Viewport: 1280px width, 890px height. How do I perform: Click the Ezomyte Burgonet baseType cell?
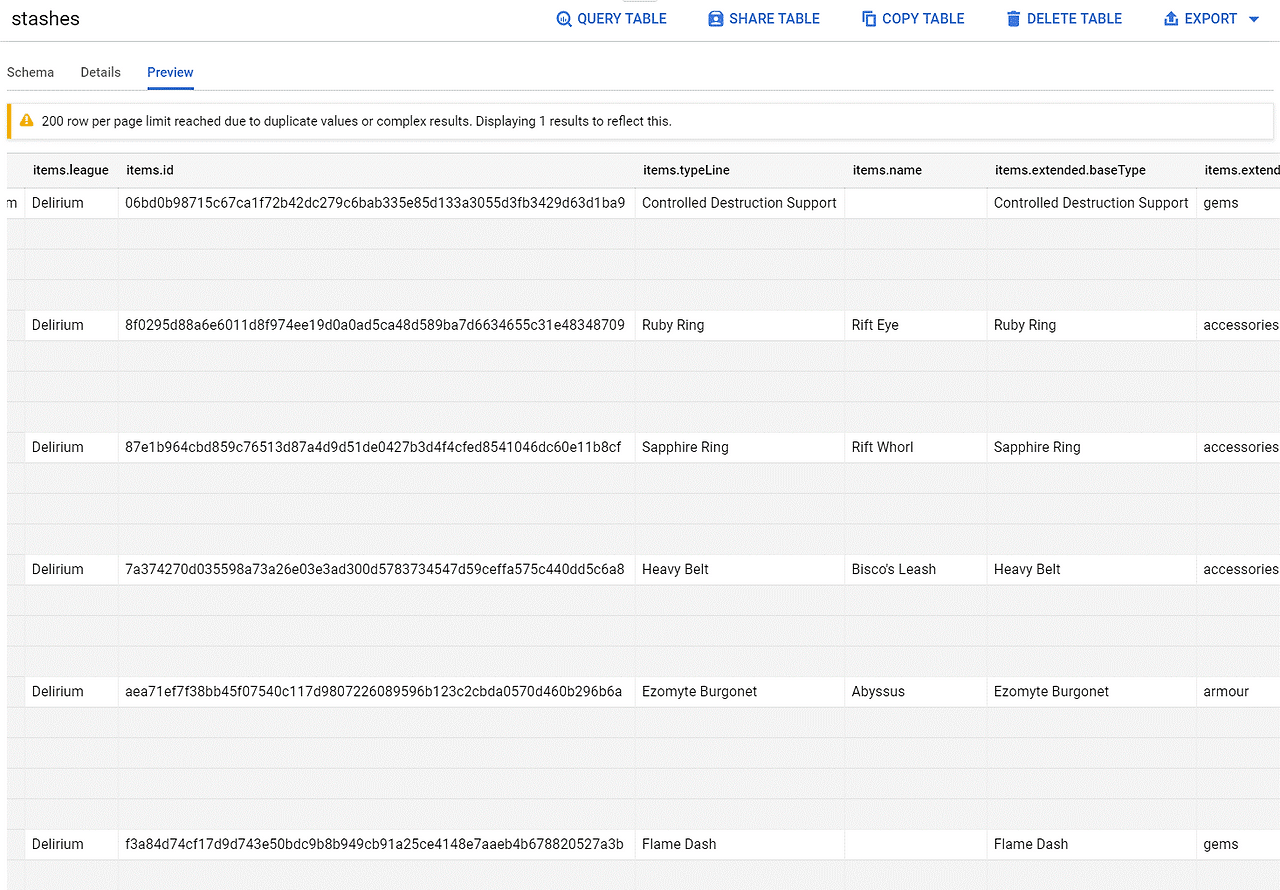pyautogui.click(x=1092, y=691)
